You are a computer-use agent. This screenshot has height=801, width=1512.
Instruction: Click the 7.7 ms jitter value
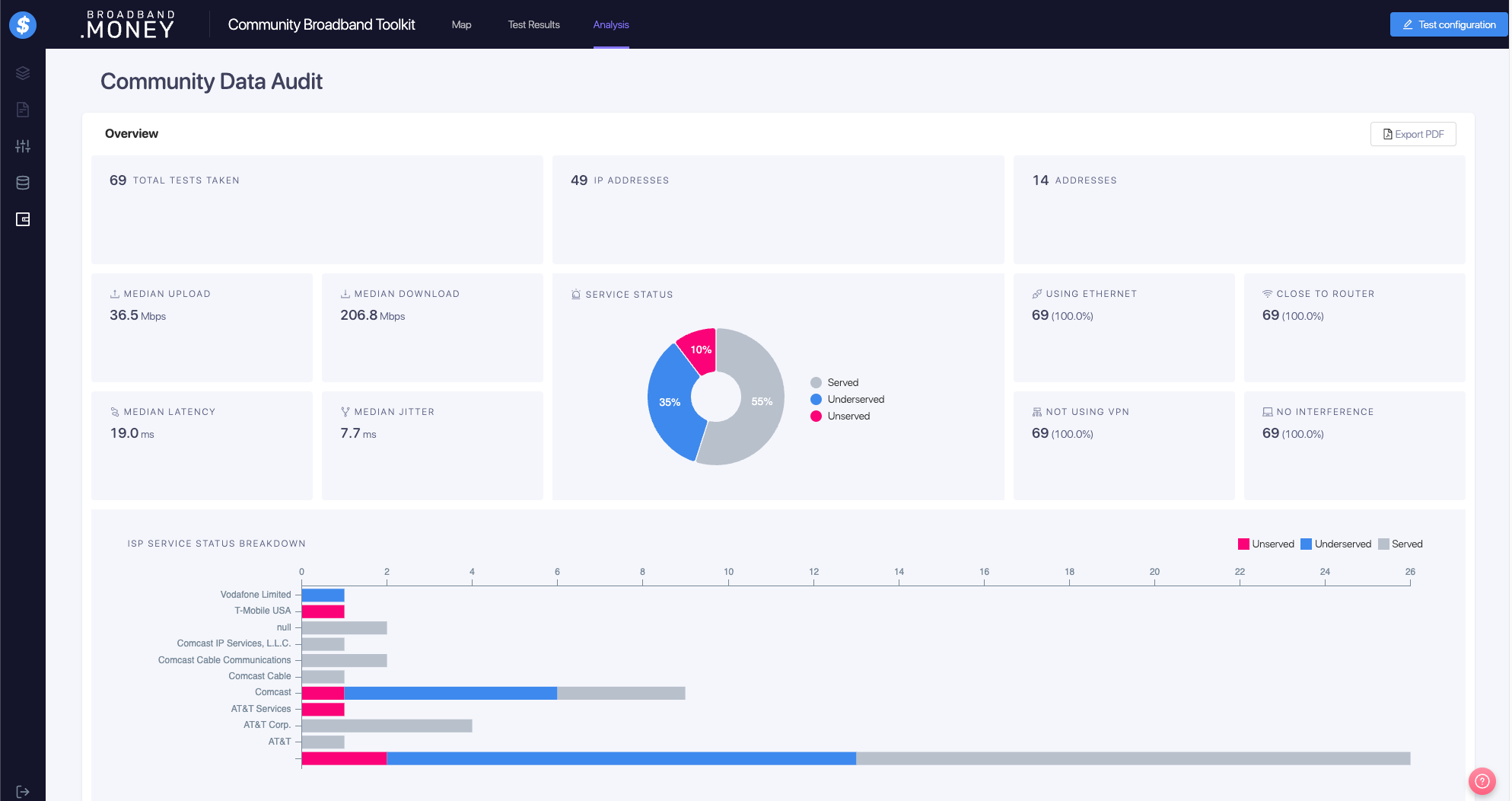358,433
